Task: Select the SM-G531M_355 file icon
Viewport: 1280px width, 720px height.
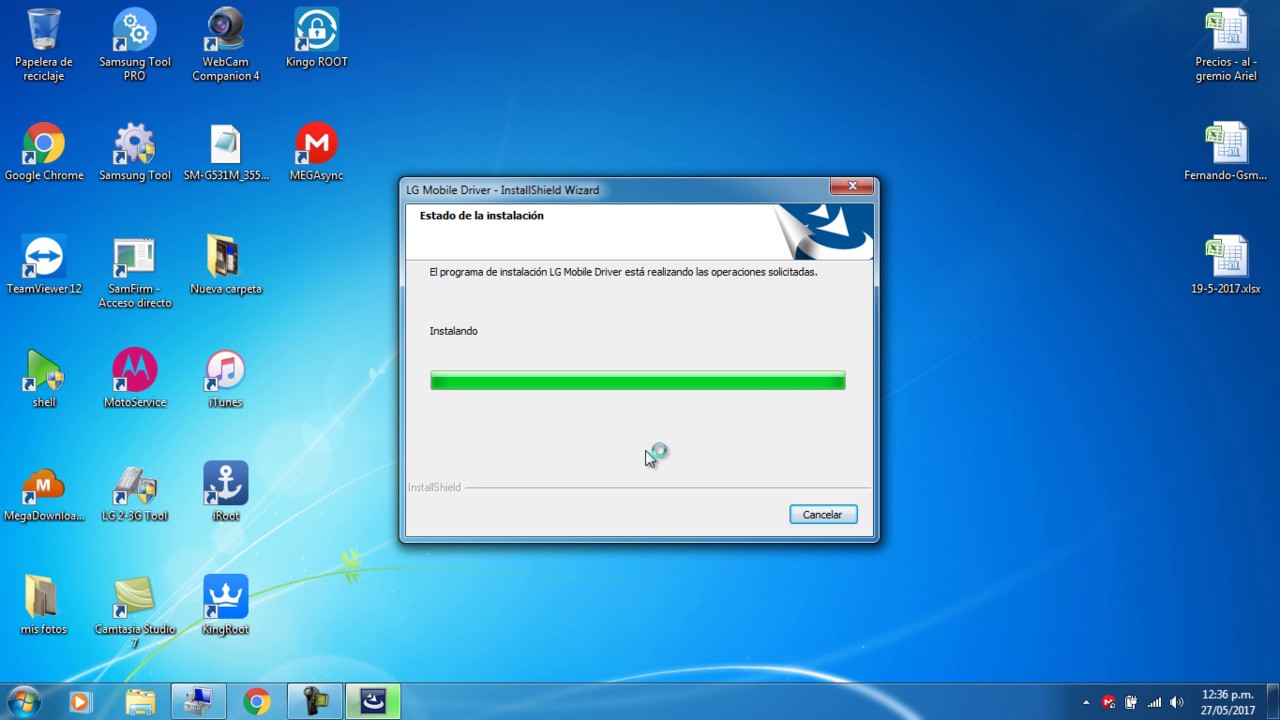Action: (226, 152)
